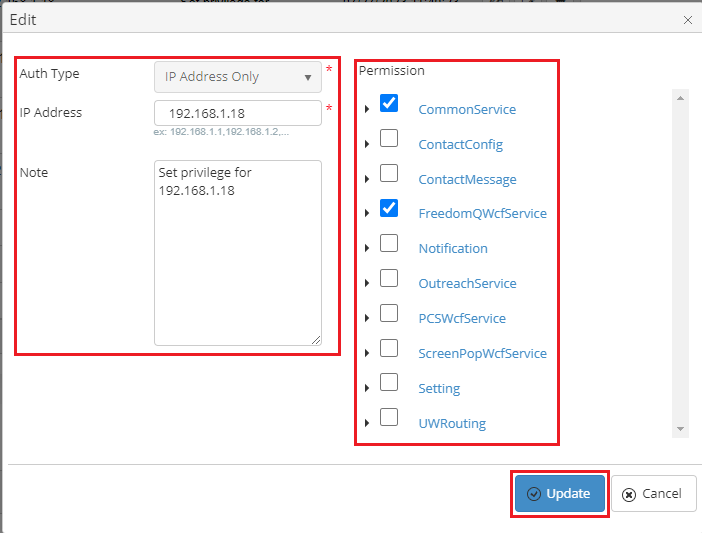The image size is (702, 533).
Task: Click inside the Note text area
Action: (237, 252)
